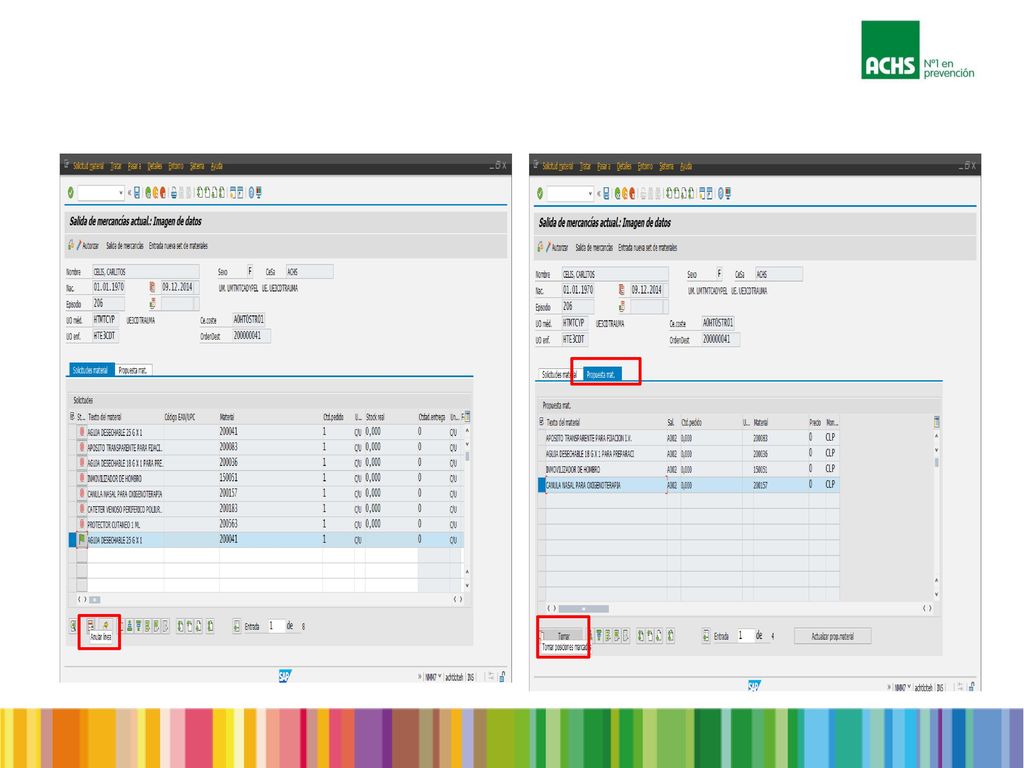Click the Save disk icon in right window
Viewport: 1024px width, 768px height.
[606, 193]
